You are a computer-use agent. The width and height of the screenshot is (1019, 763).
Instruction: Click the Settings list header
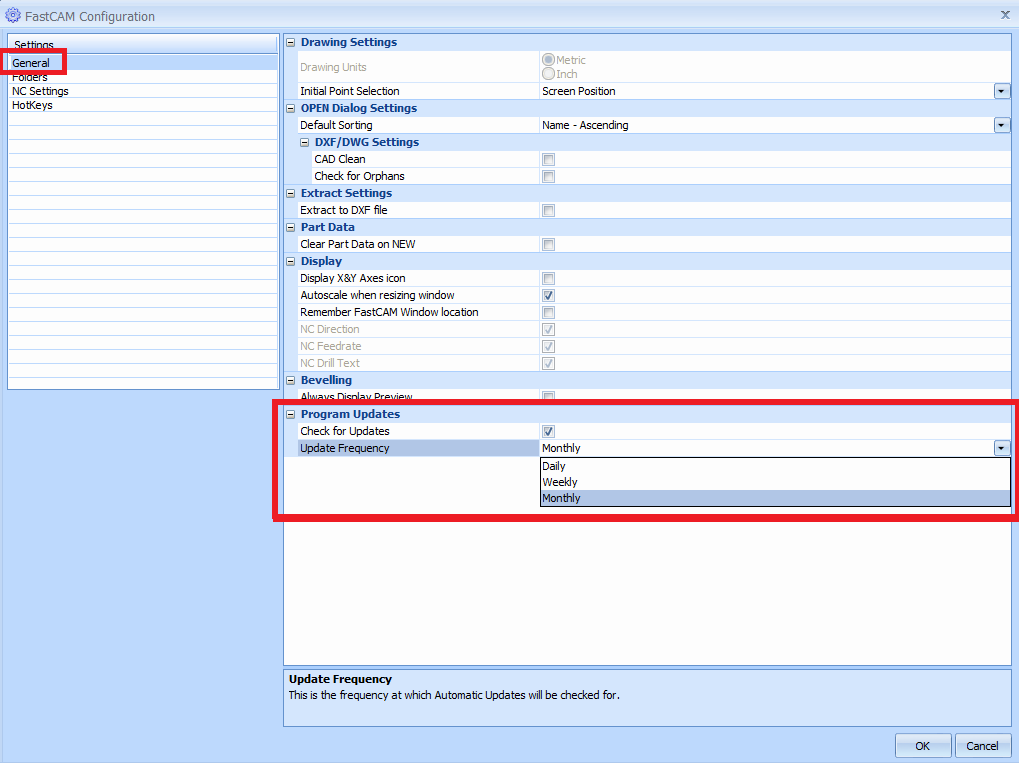143,44
